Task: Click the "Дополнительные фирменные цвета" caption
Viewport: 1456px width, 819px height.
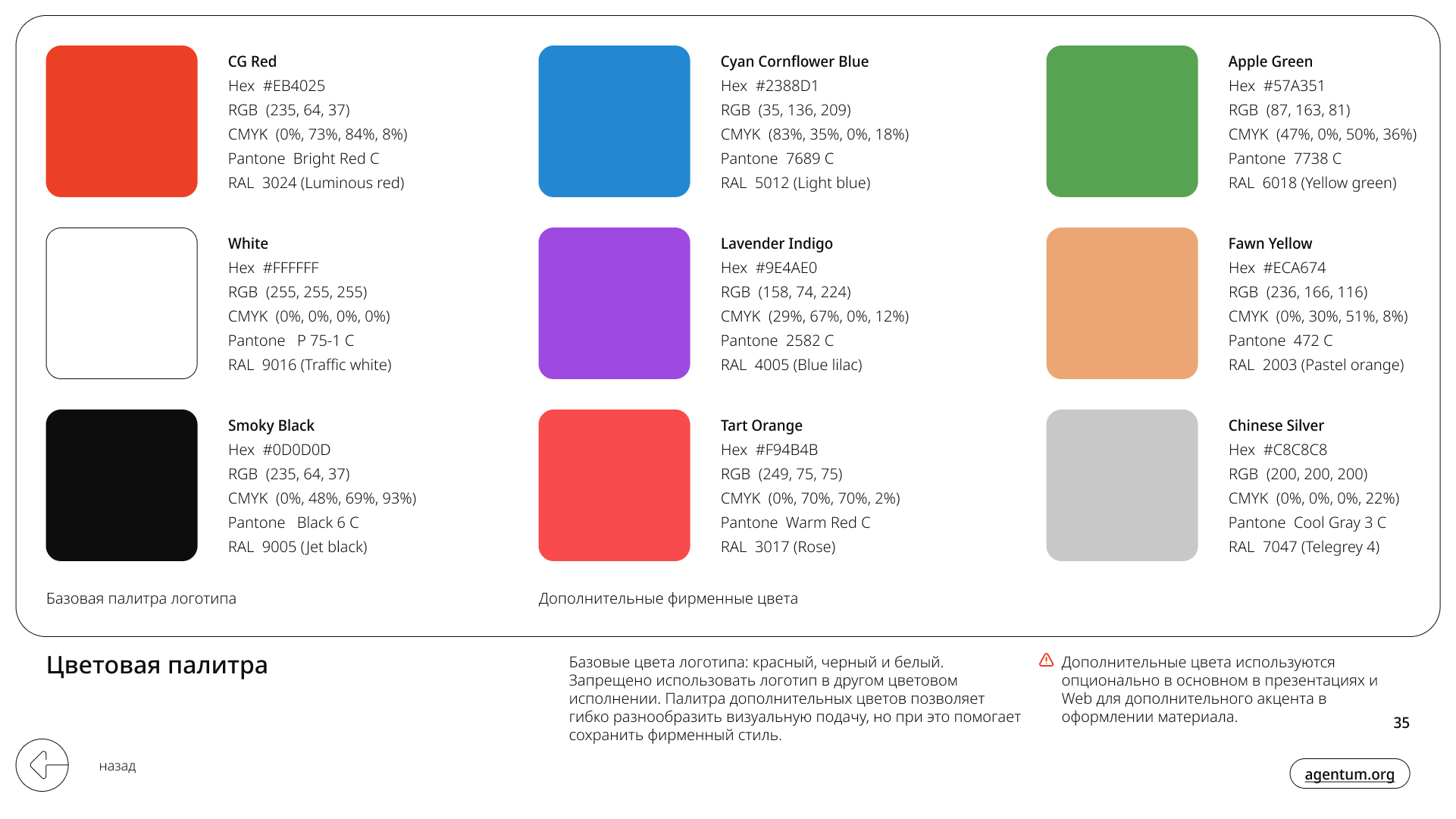Action: 668,598
